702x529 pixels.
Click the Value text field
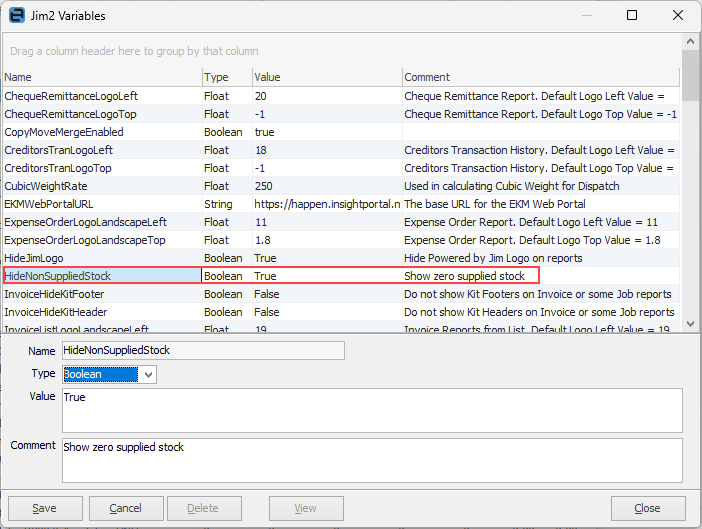(371, 410)
